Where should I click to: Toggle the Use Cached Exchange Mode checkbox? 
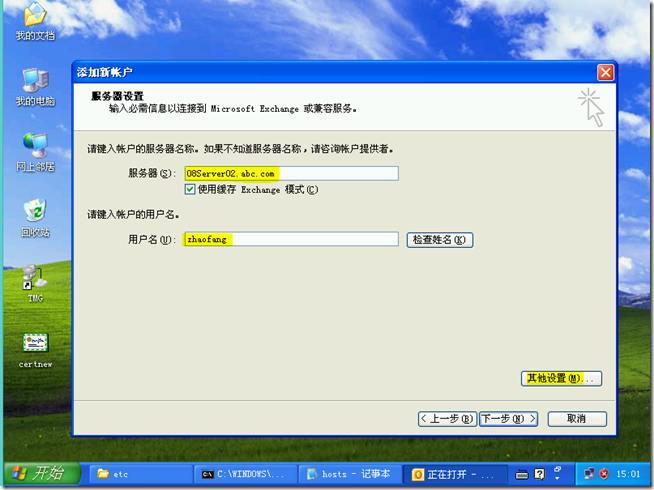(190, 189)
